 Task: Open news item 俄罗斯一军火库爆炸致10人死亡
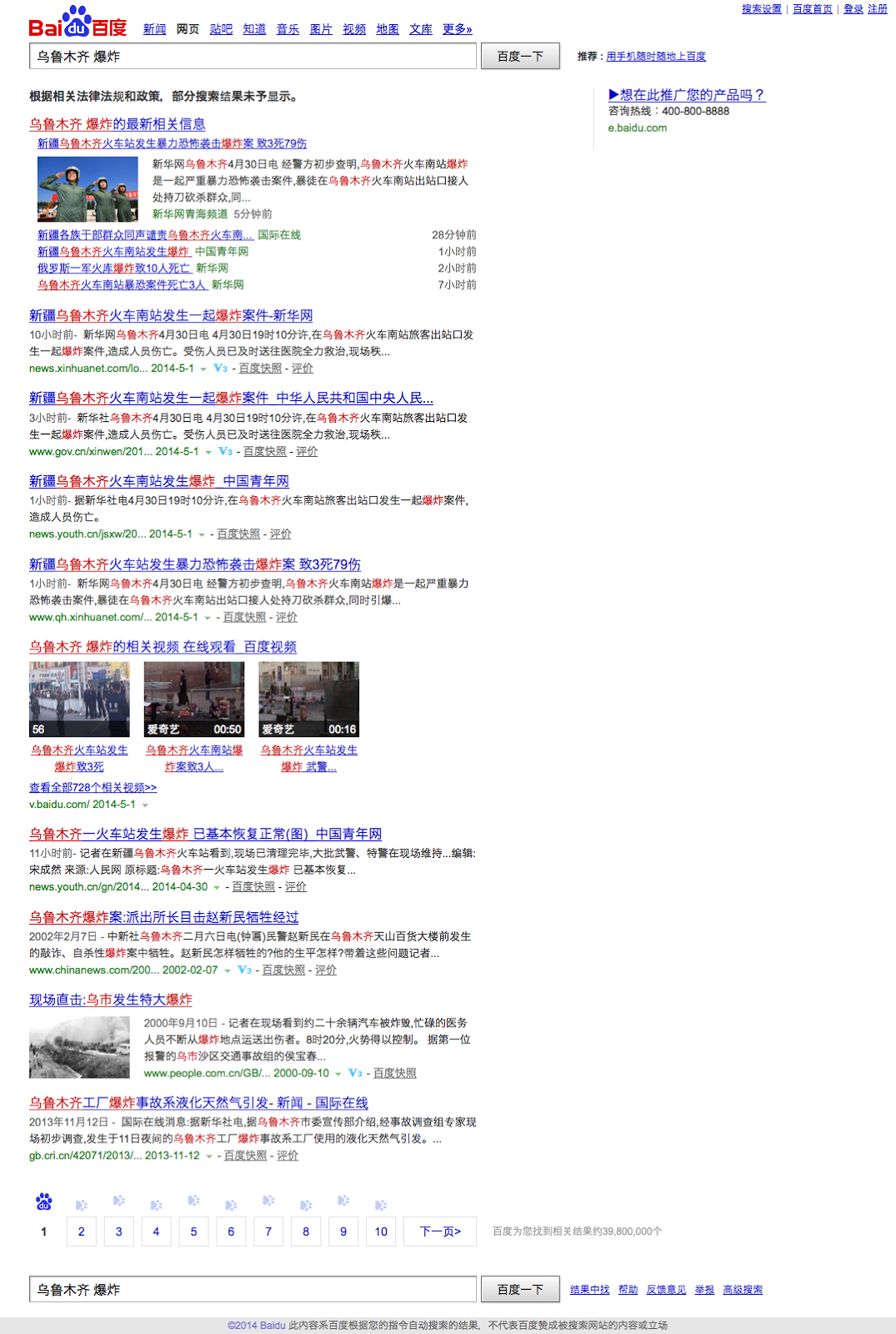coord(114,268)
